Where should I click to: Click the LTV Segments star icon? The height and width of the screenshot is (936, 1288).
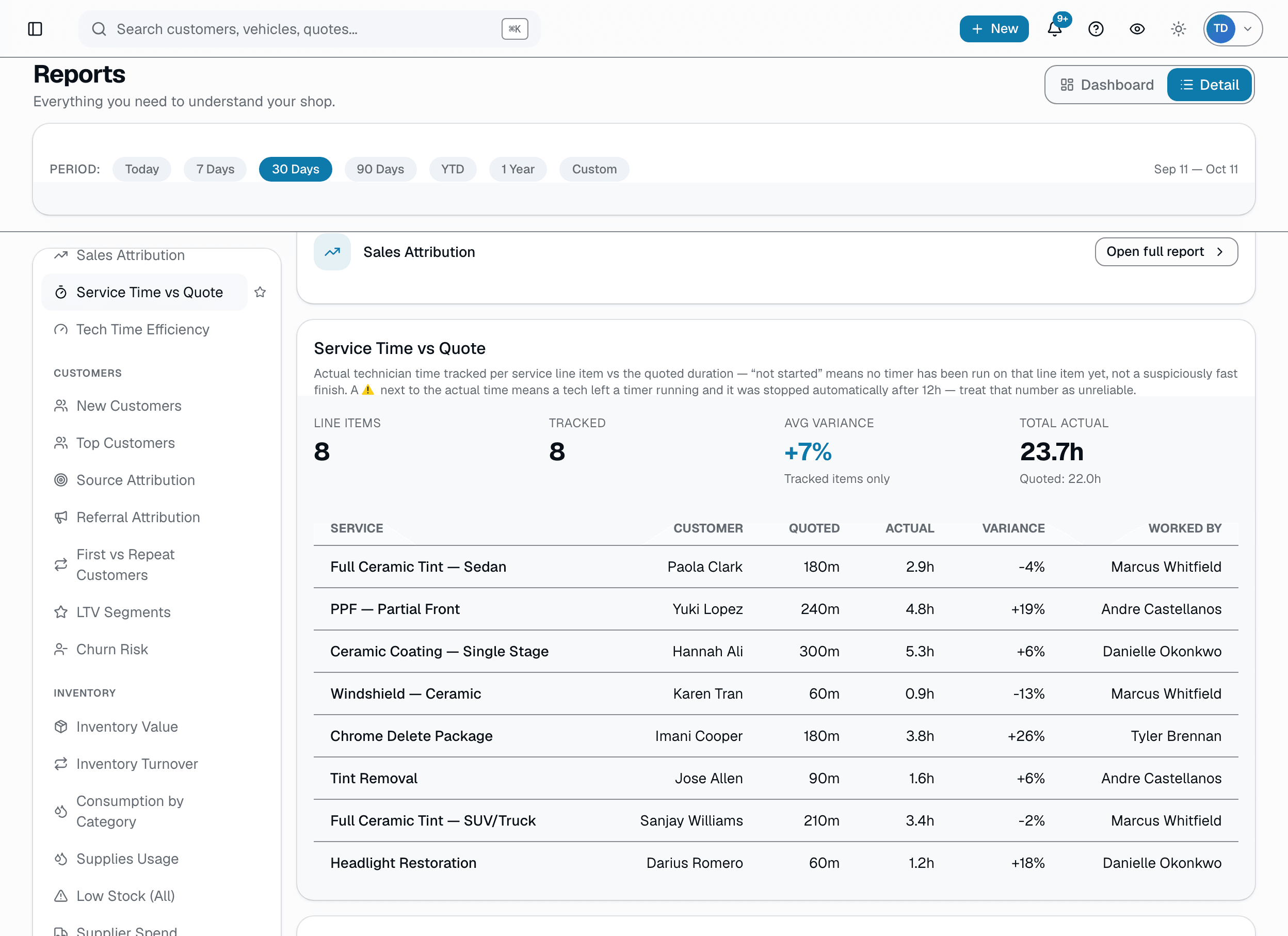click(61, 611)
